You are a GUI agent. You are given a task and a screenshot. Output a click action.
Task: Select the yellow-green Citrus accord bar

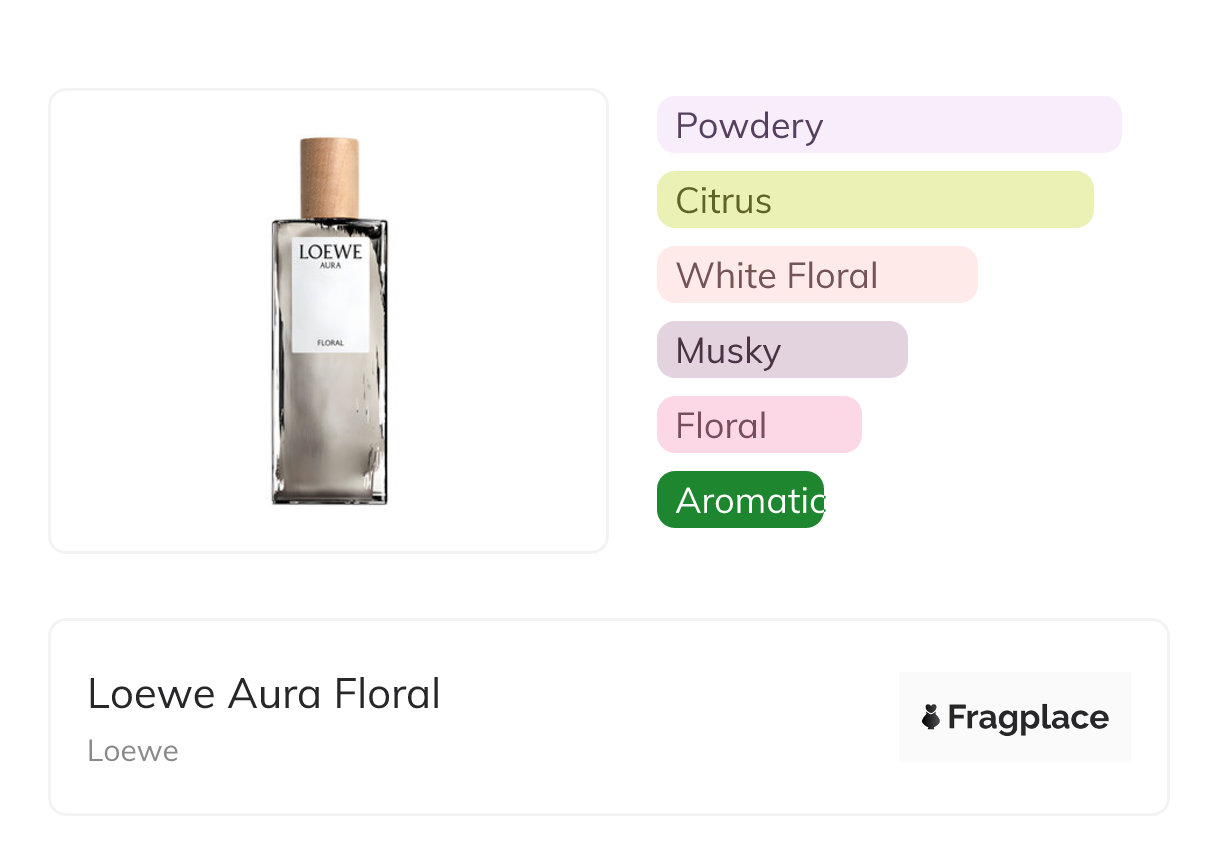click(874, 200)
